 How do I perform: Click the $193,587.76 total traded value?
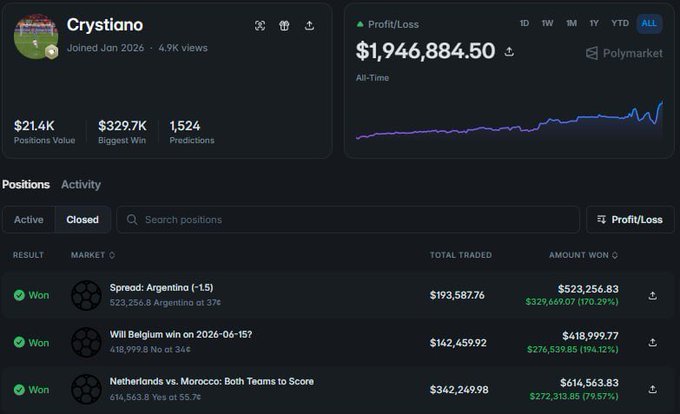(x=457, y=295)
